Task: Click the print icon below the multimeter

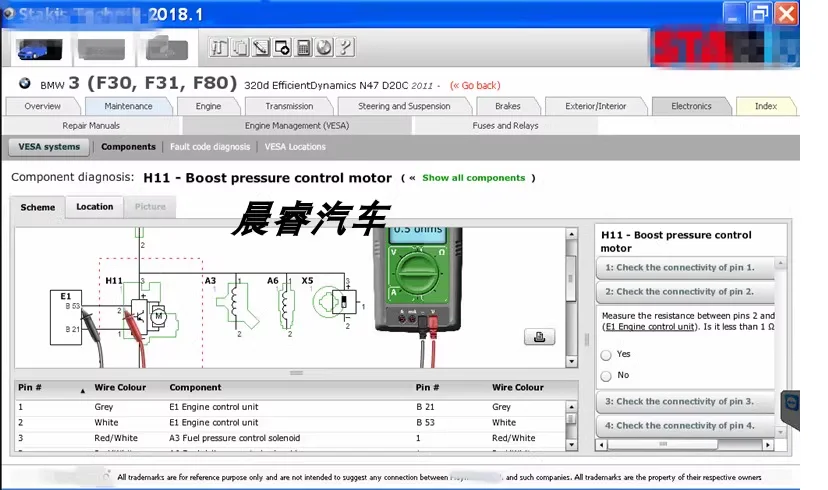Action: click(539, 337)
